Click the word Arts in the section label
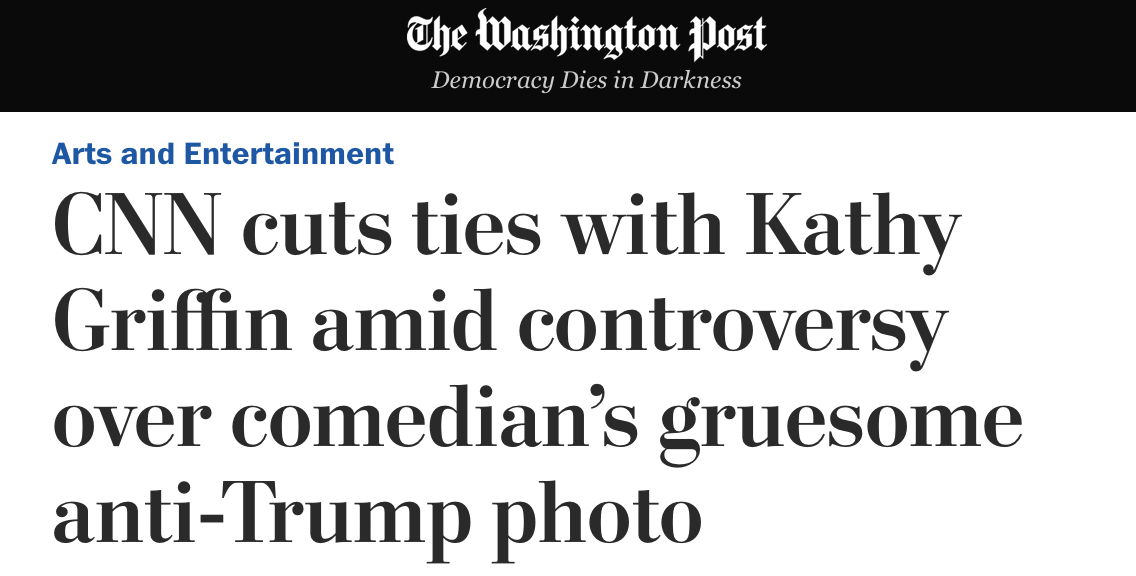 click(x=81, y=154)
